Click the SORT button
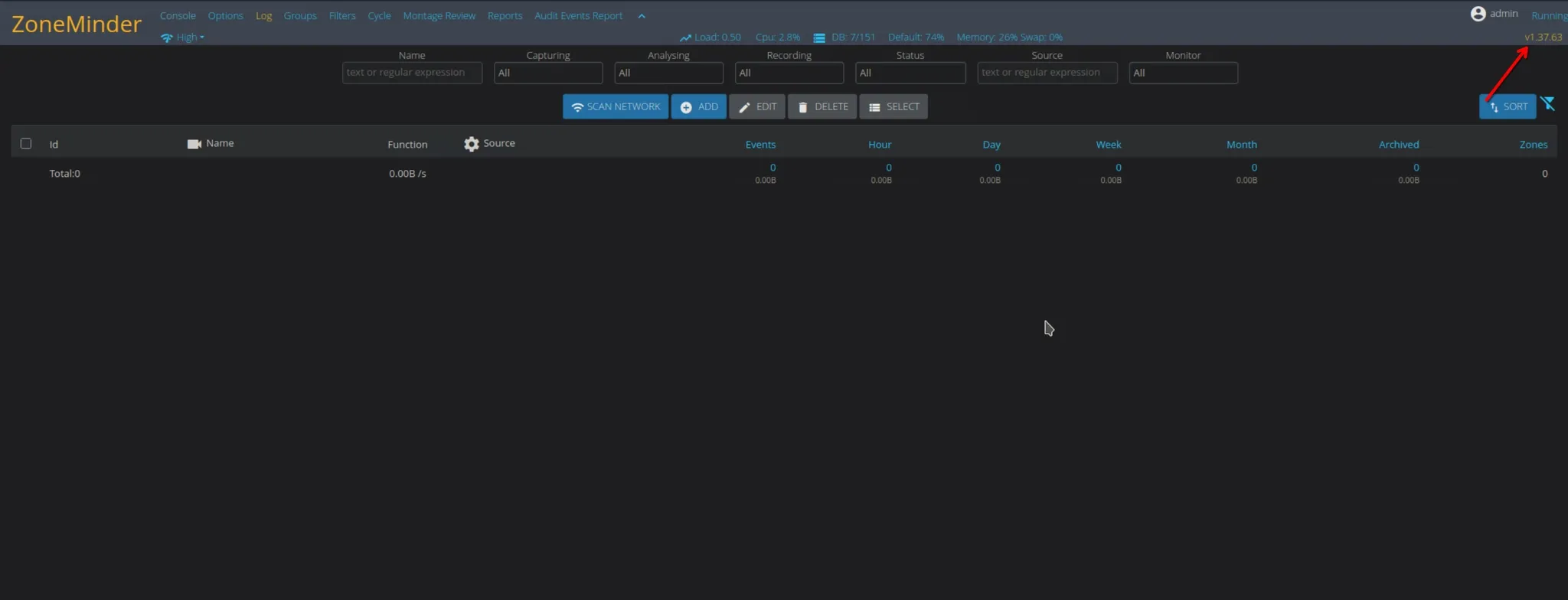The height and width of the screenshot is (600, 1568). click(1508, 106)
